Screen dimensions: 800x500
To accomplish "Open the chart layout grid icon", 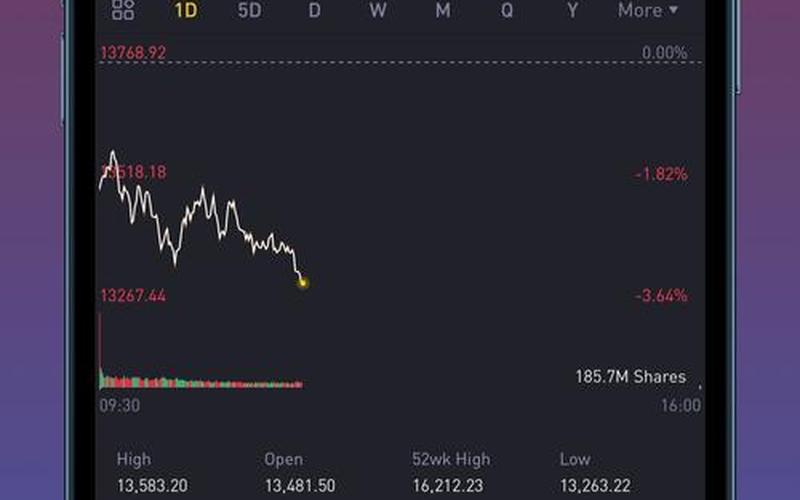I will pos(123,10).
